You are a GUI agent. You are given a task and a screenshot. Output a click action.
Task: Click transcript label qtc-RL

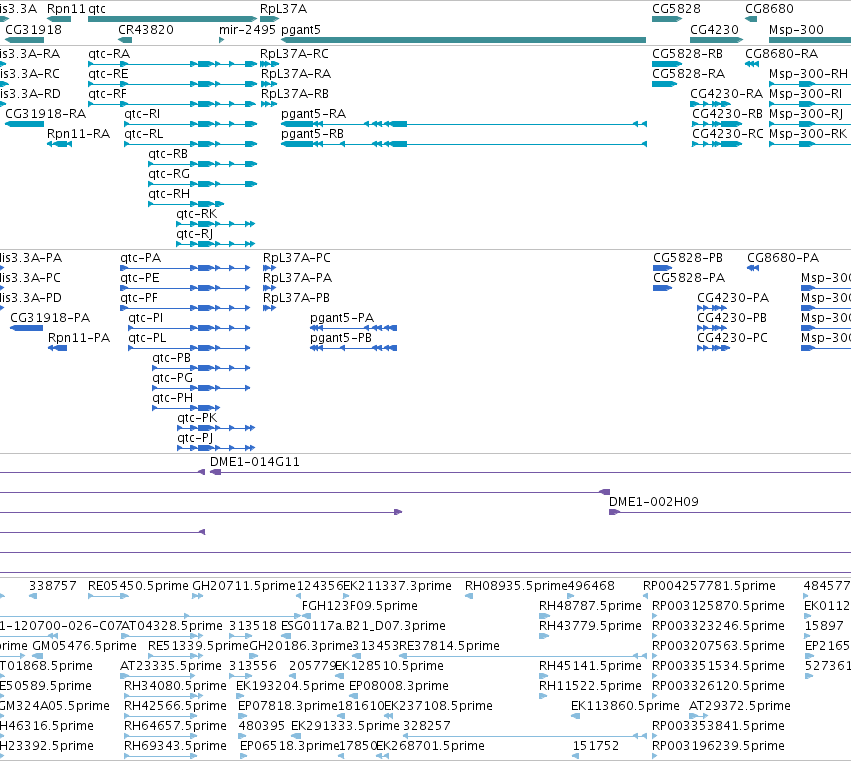pyautogui.click(x=144, y=134)
